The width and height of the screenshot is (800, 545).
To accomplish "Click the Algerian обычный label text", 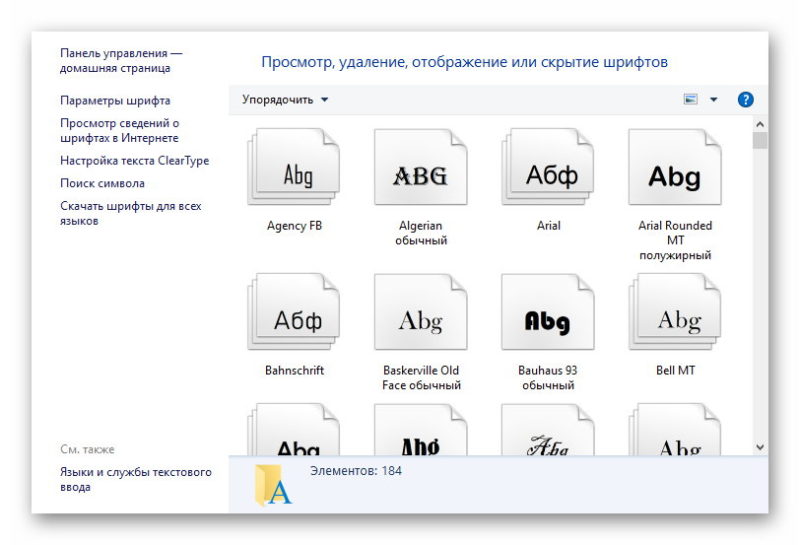I will pyautogui.click(x=421, y=233).
